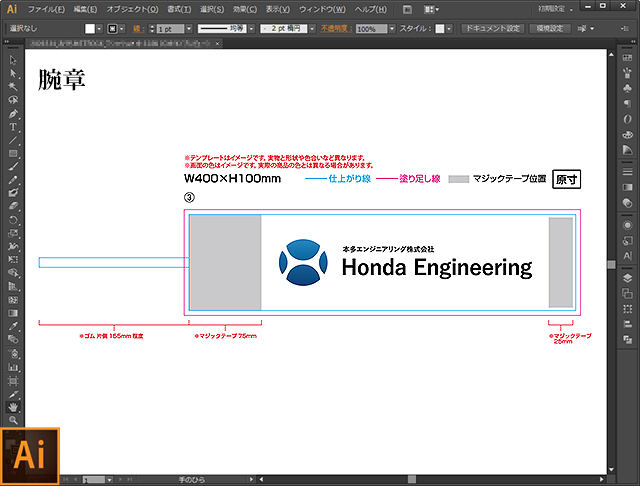Select the Rectangle tool
This screenshot has height=486, width=640.
click(13, 153)
